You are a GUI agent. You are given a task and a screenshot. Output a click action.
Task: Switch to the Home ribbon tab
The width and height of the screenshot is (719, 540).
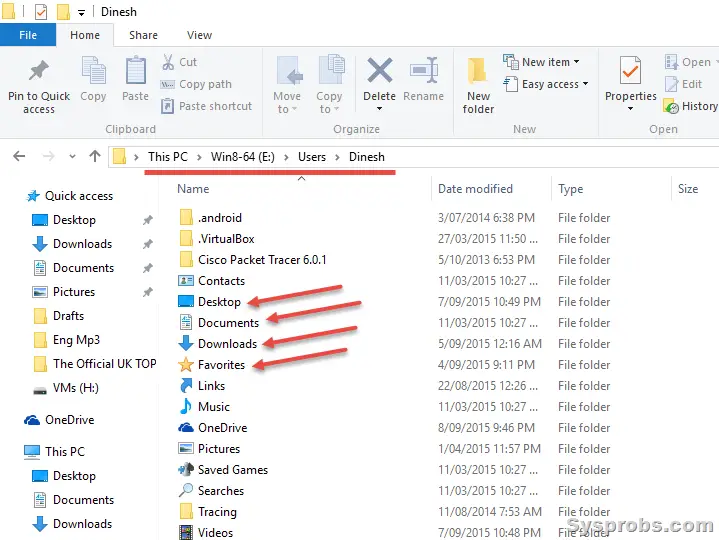pos(85,35)
